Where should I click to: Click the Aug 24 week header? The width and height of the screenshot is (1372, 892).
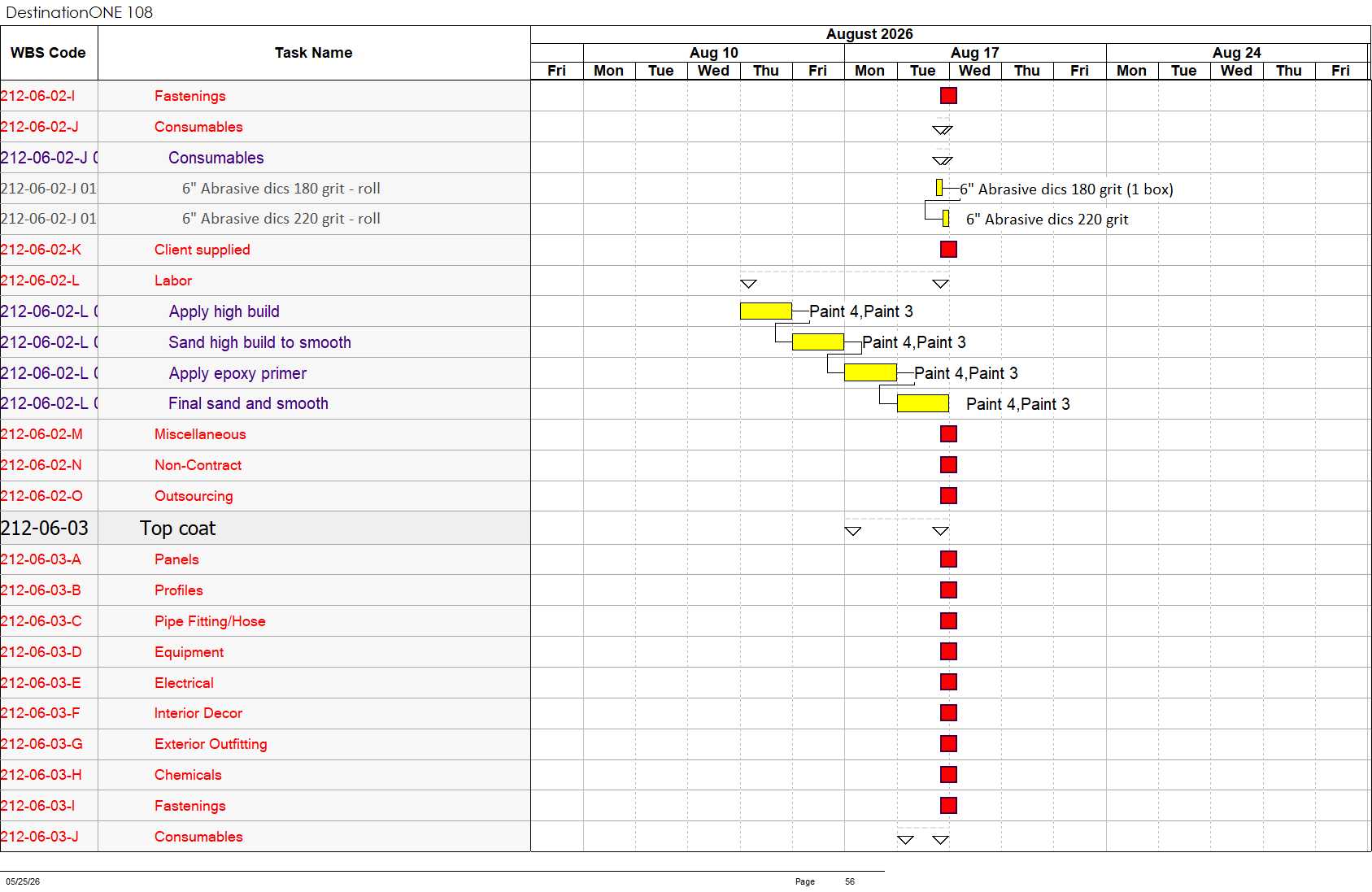point(1237,53)
